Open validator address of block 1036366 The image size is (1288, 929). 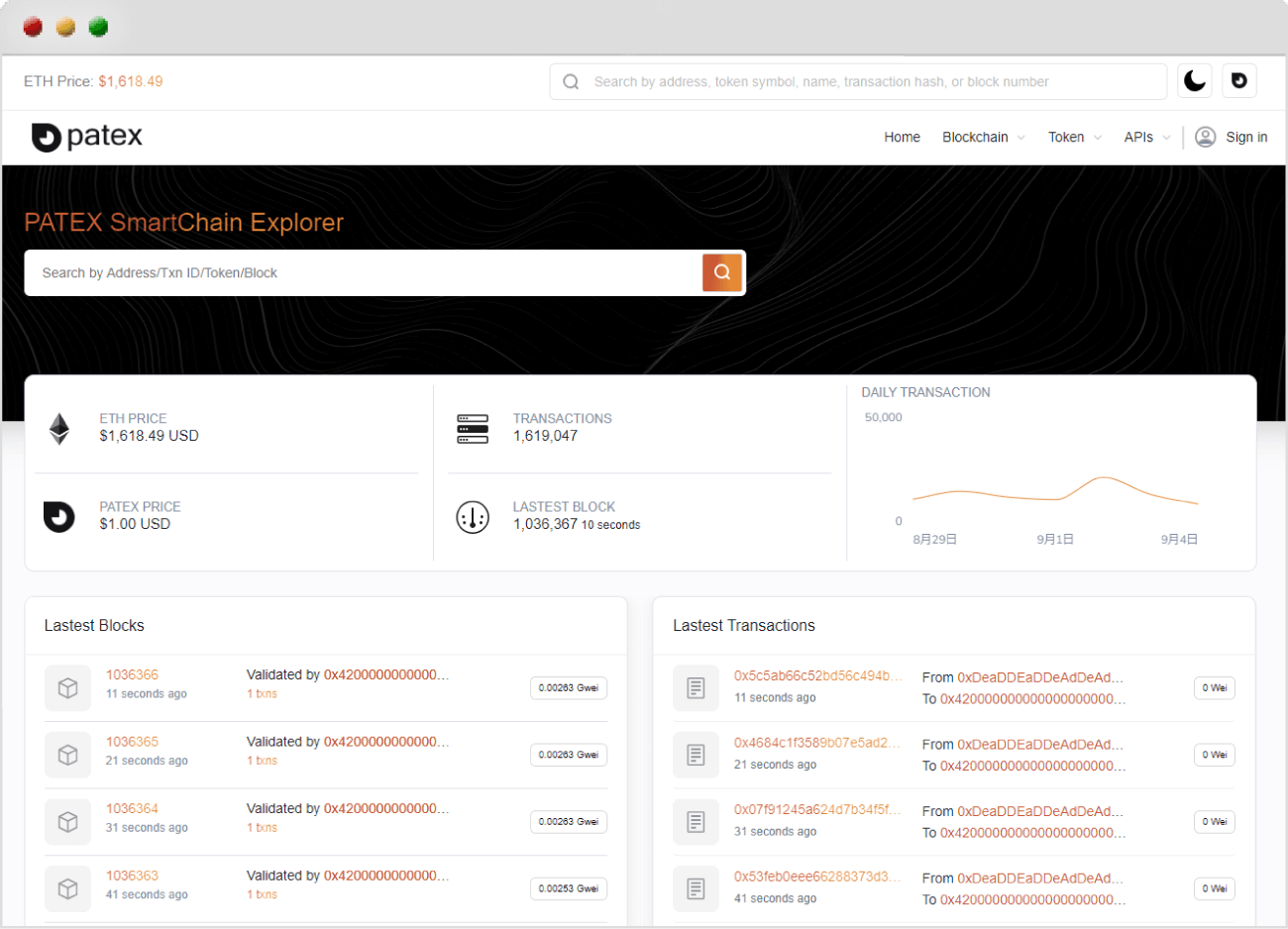[386, 674]
